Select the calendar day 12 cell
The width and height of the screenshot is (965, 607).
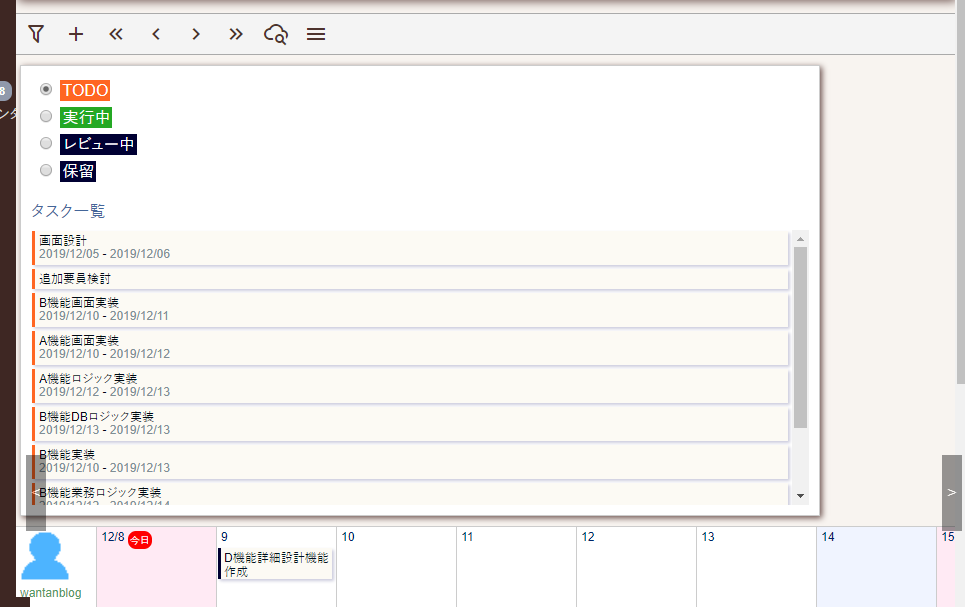pyautogui.click(x=636, y=566)
